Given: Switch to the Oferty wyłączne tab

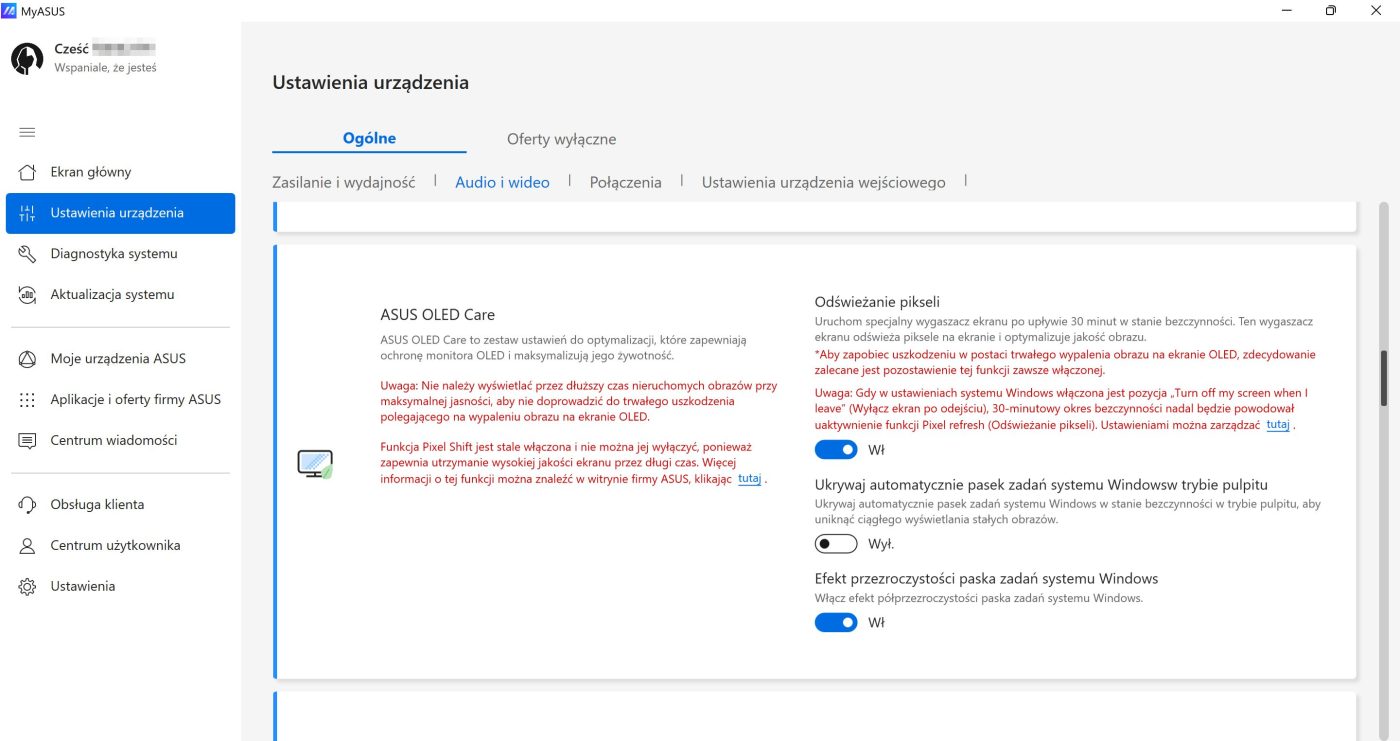Looking at the screenshot, I should [561, 139].
